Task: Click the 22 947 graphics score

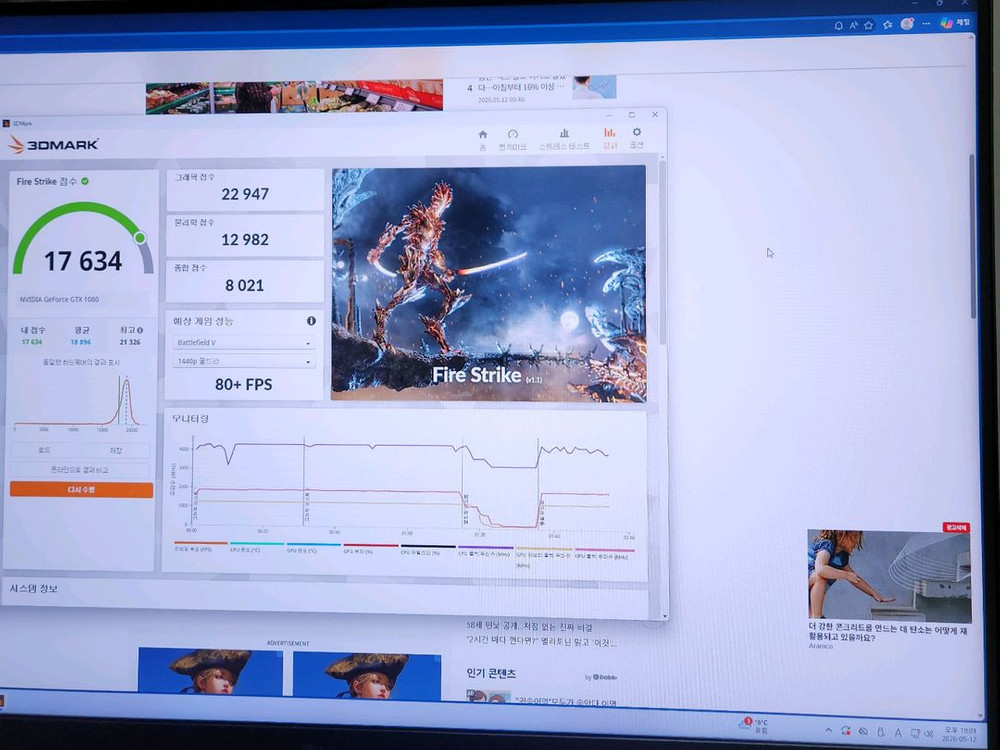Action: click(x=245, y=194)
